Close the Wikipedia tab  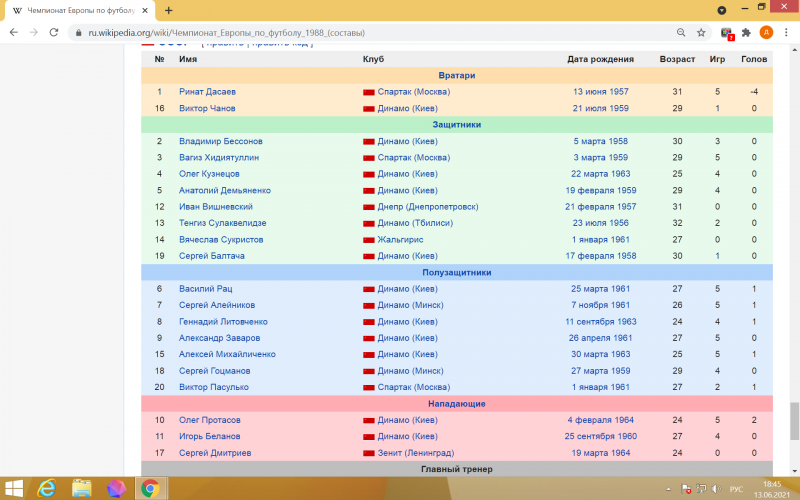point(145,10)
